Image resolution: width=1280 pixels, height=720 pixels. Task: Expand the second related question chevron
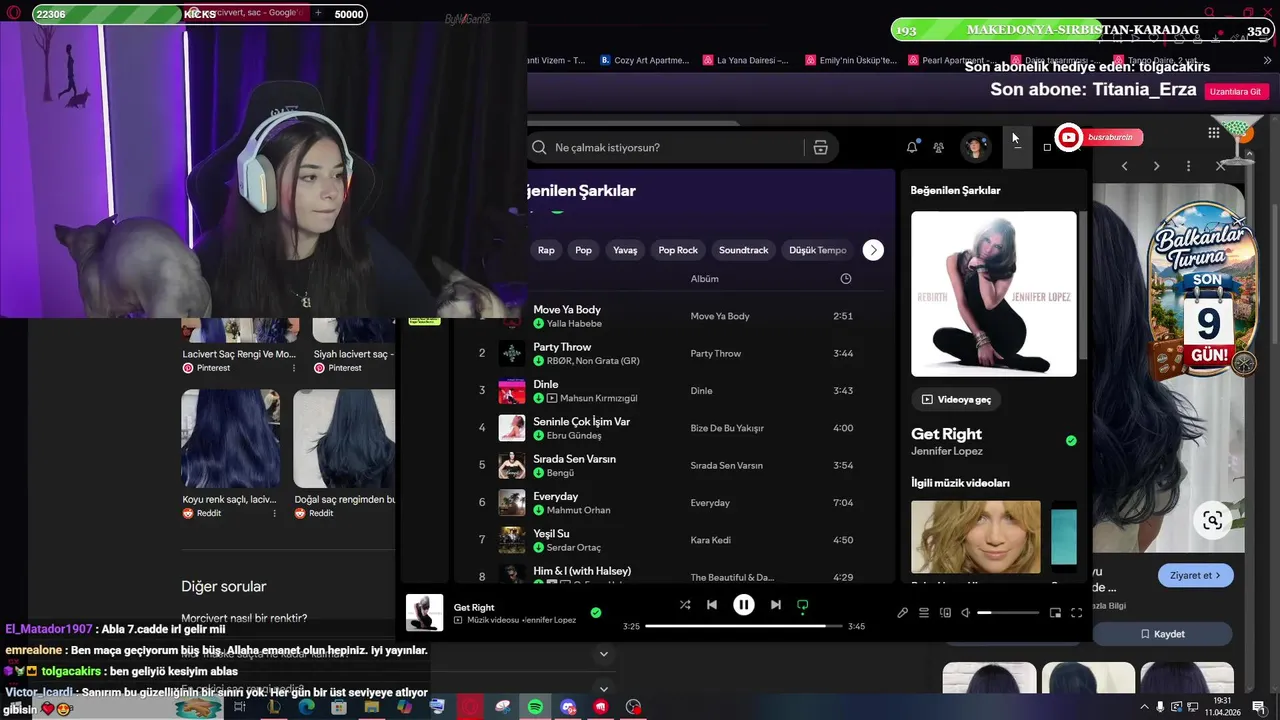click(603, 688)
